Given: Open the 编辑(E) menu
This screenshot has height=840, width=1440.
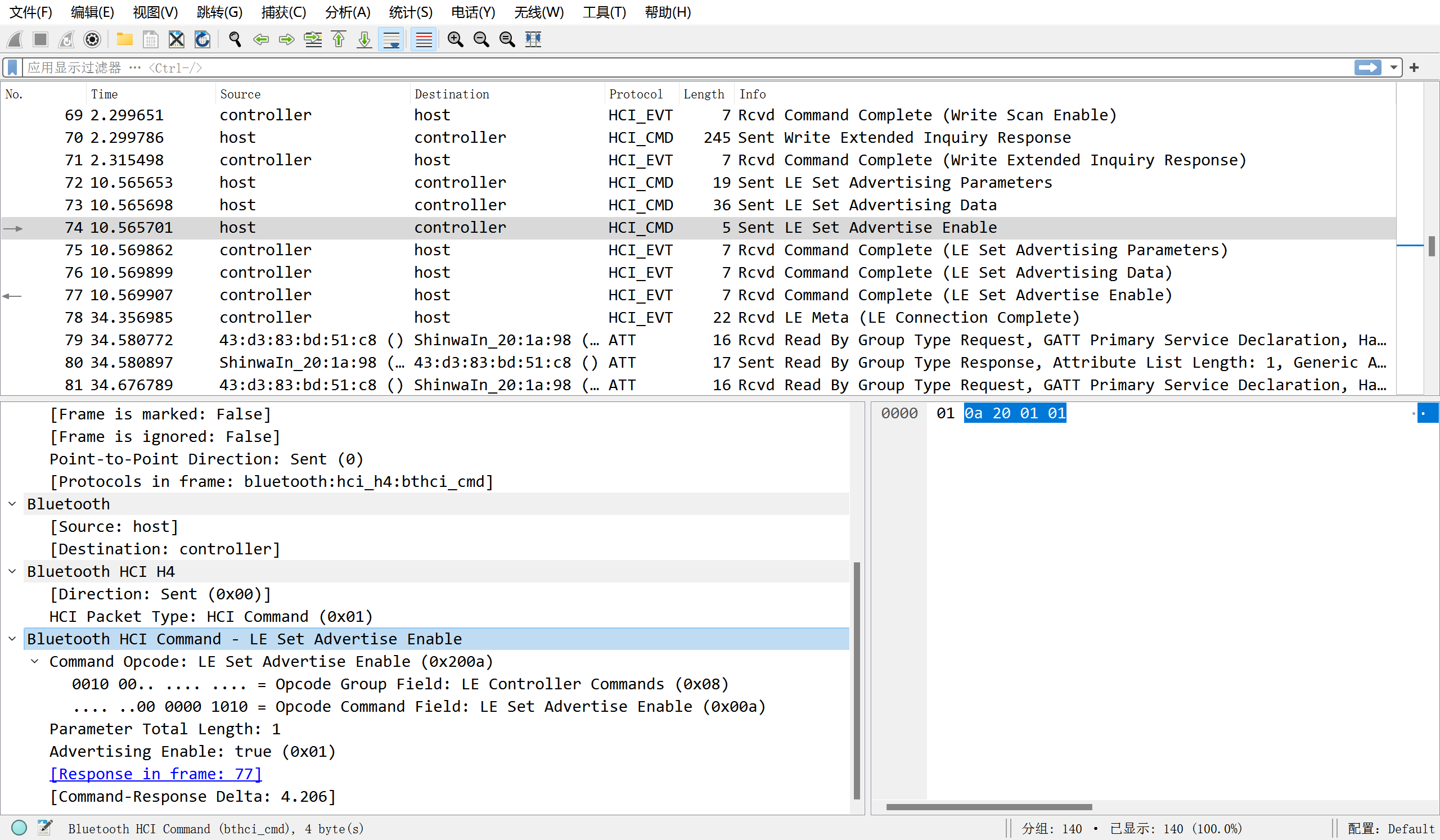Looking at the screenshot, I should [93, 12].
